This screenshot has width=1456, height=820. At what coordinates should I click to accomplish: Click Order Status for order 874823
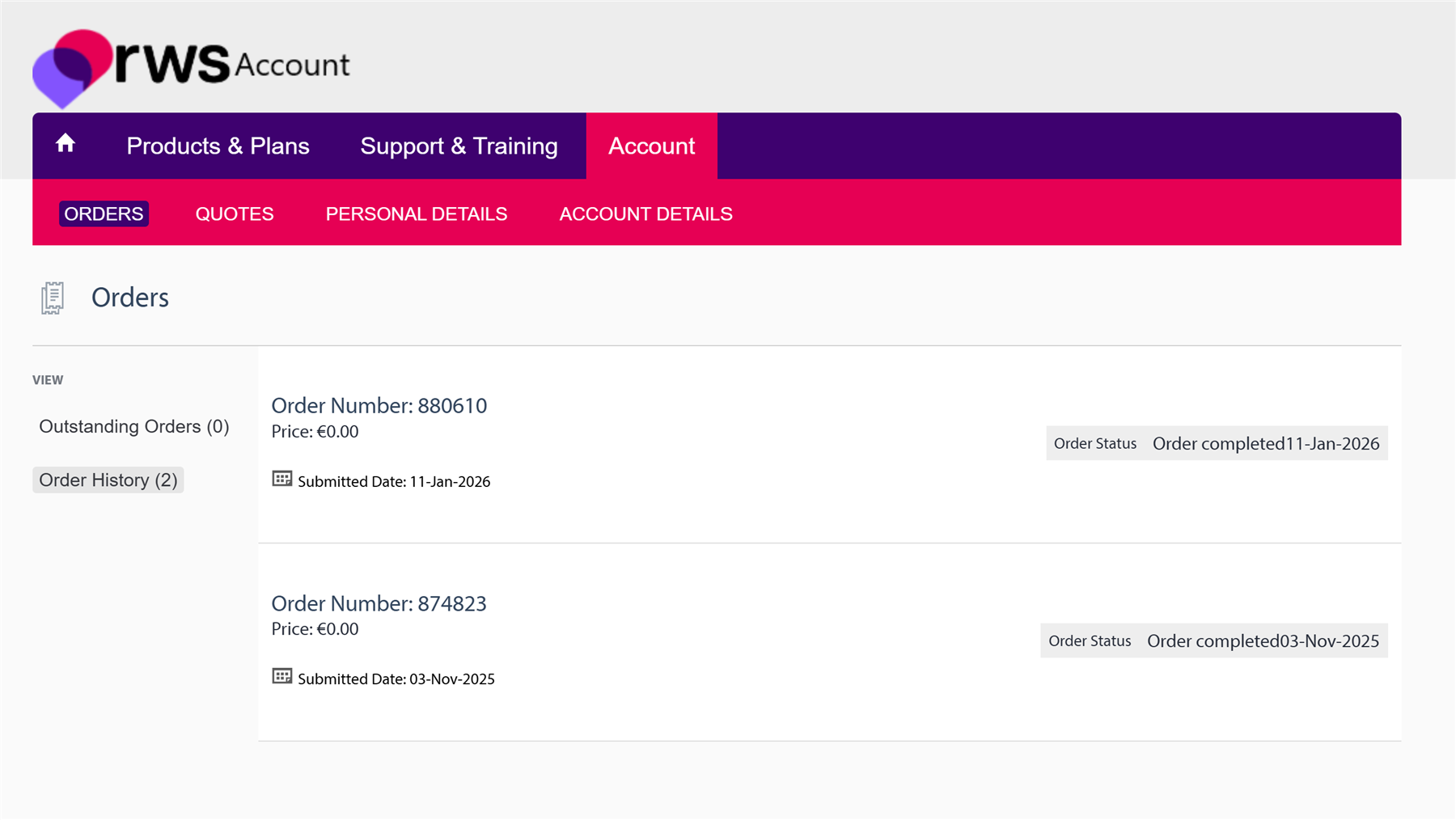pos(1089,640)
